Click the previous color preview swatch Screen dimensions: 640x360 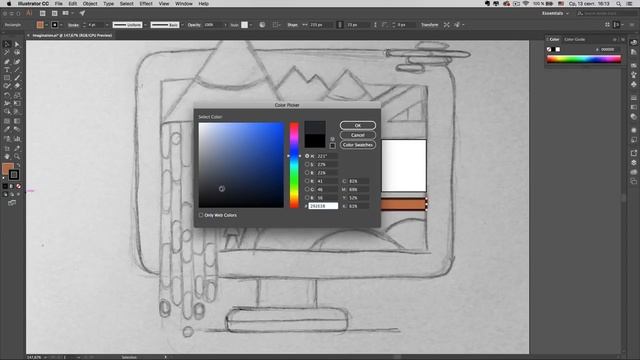tap(315, 141)
